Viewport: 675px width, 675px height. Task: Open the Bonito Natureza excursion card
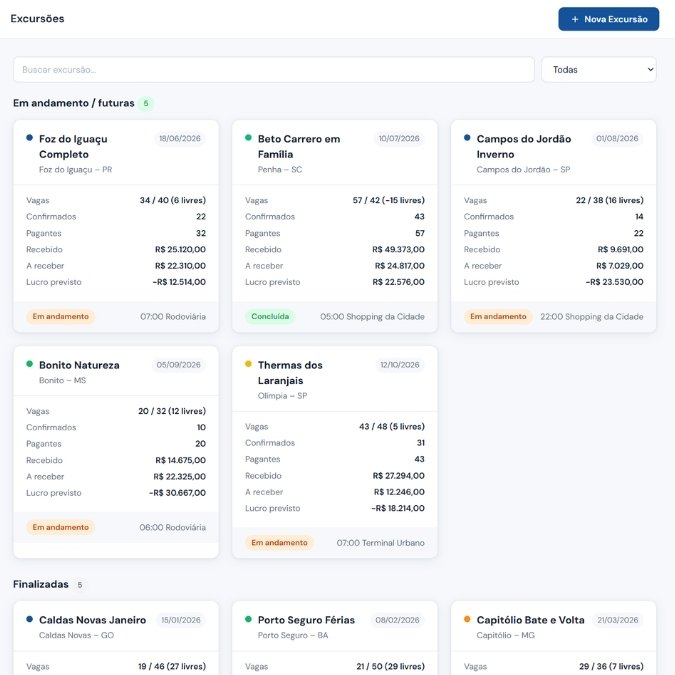(x=116, y=452)
